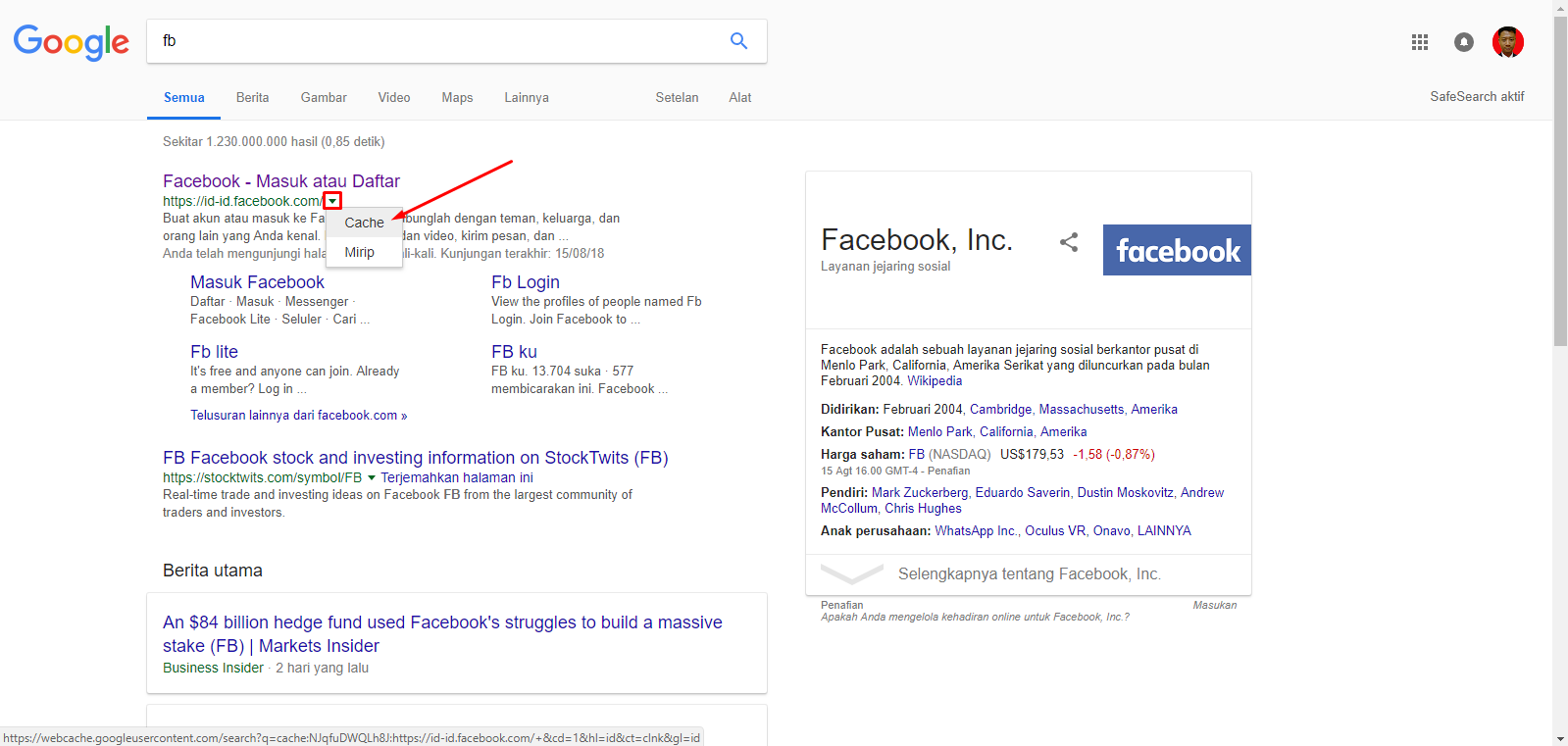Click the Business Insider source label
Image resolution: width=1568 pixels, height=746 pixels.
[x=213, y=669]
